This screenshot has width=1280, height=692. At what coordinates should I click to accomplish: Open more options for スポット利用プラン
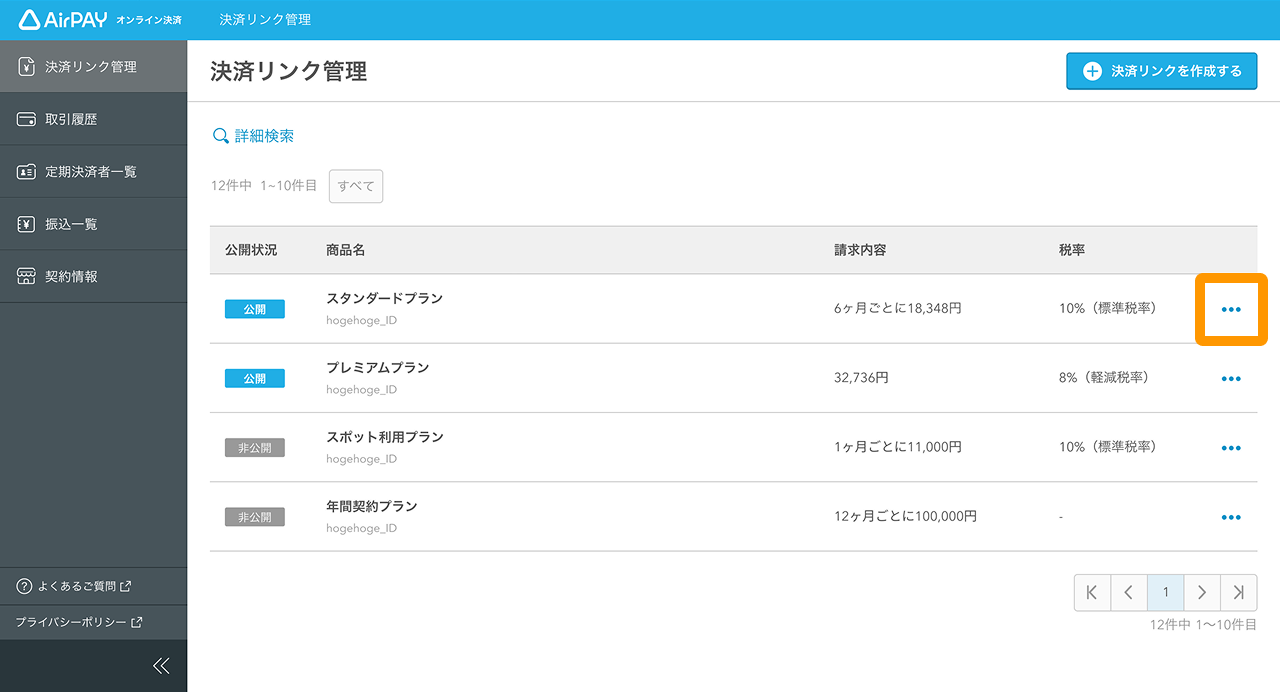tap(1231, 448)
